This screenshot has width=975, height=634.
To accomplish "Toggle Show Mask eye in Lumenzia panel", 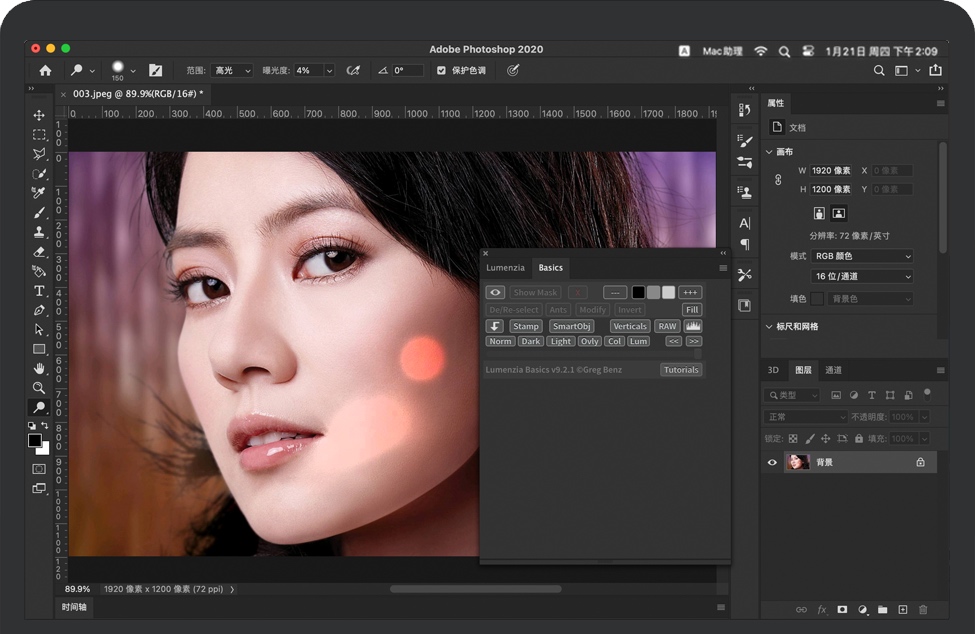I will 494,292.
